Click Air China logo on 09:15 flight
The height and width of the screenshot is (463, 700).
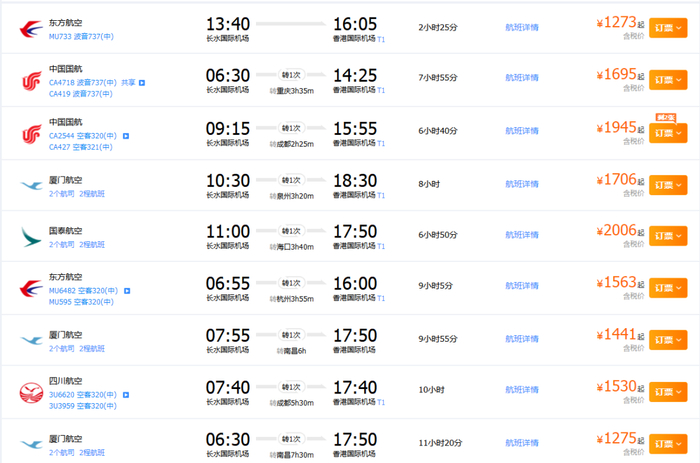click(31, 133)
